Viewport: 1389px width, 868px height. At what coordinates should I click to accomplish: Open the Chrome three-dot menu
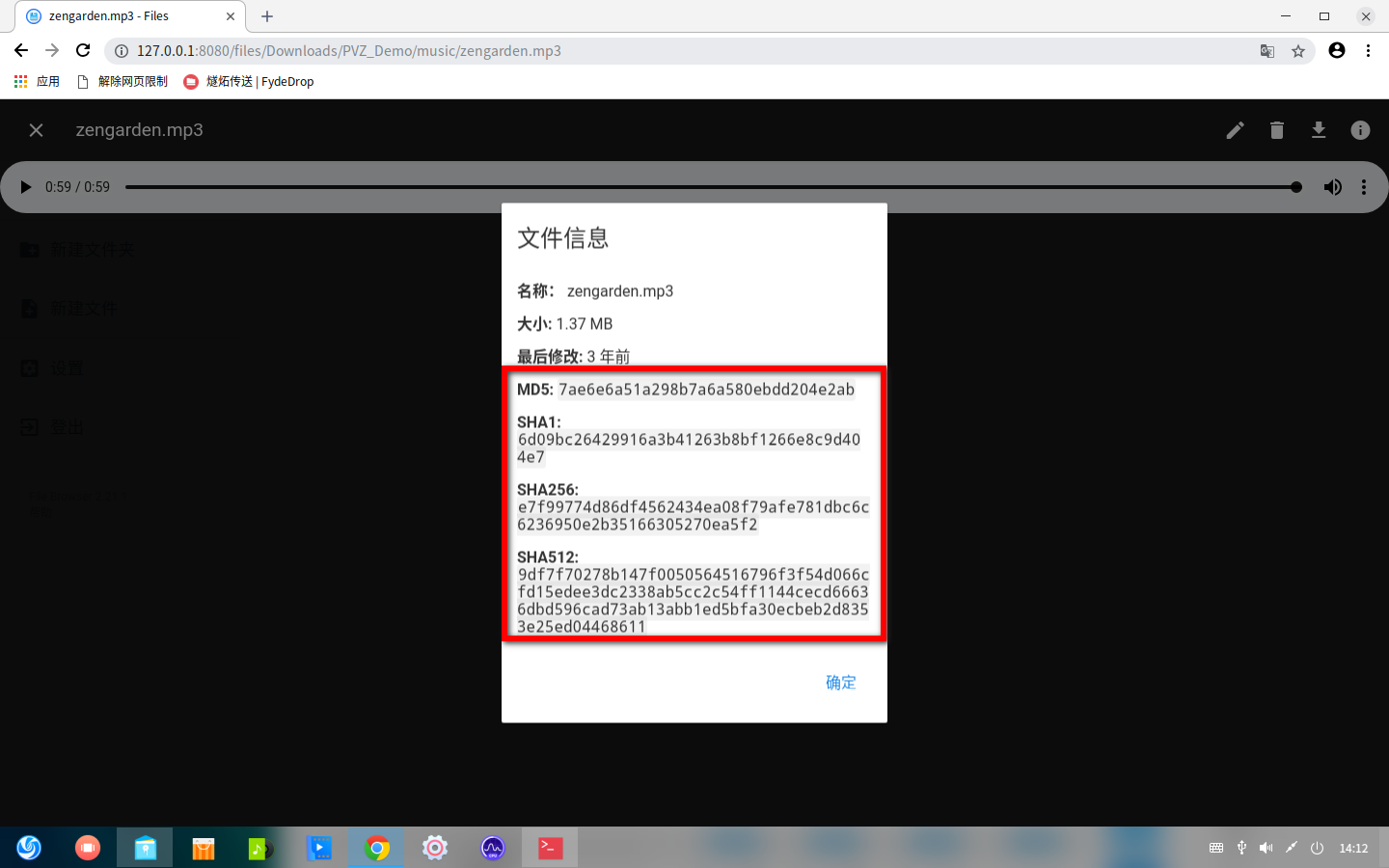(1368, 50)
